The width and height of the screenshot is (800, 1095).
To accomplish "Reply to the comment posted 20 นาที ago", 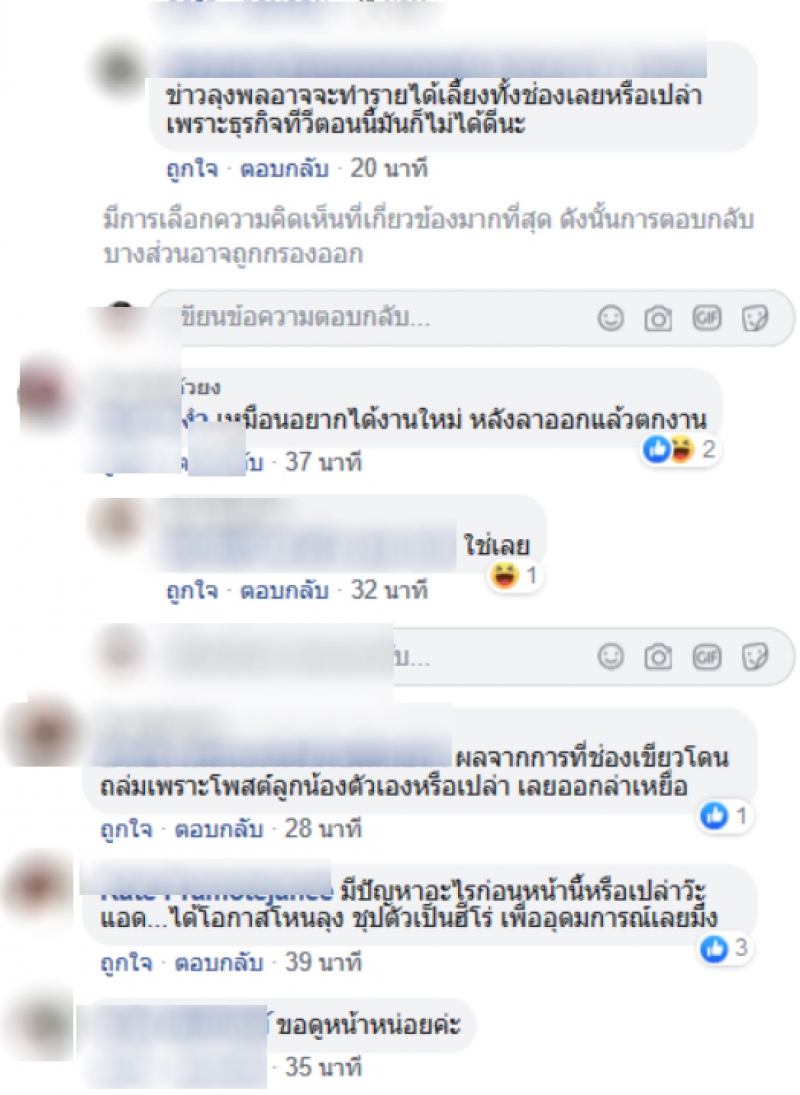I will tap(284, 169).
